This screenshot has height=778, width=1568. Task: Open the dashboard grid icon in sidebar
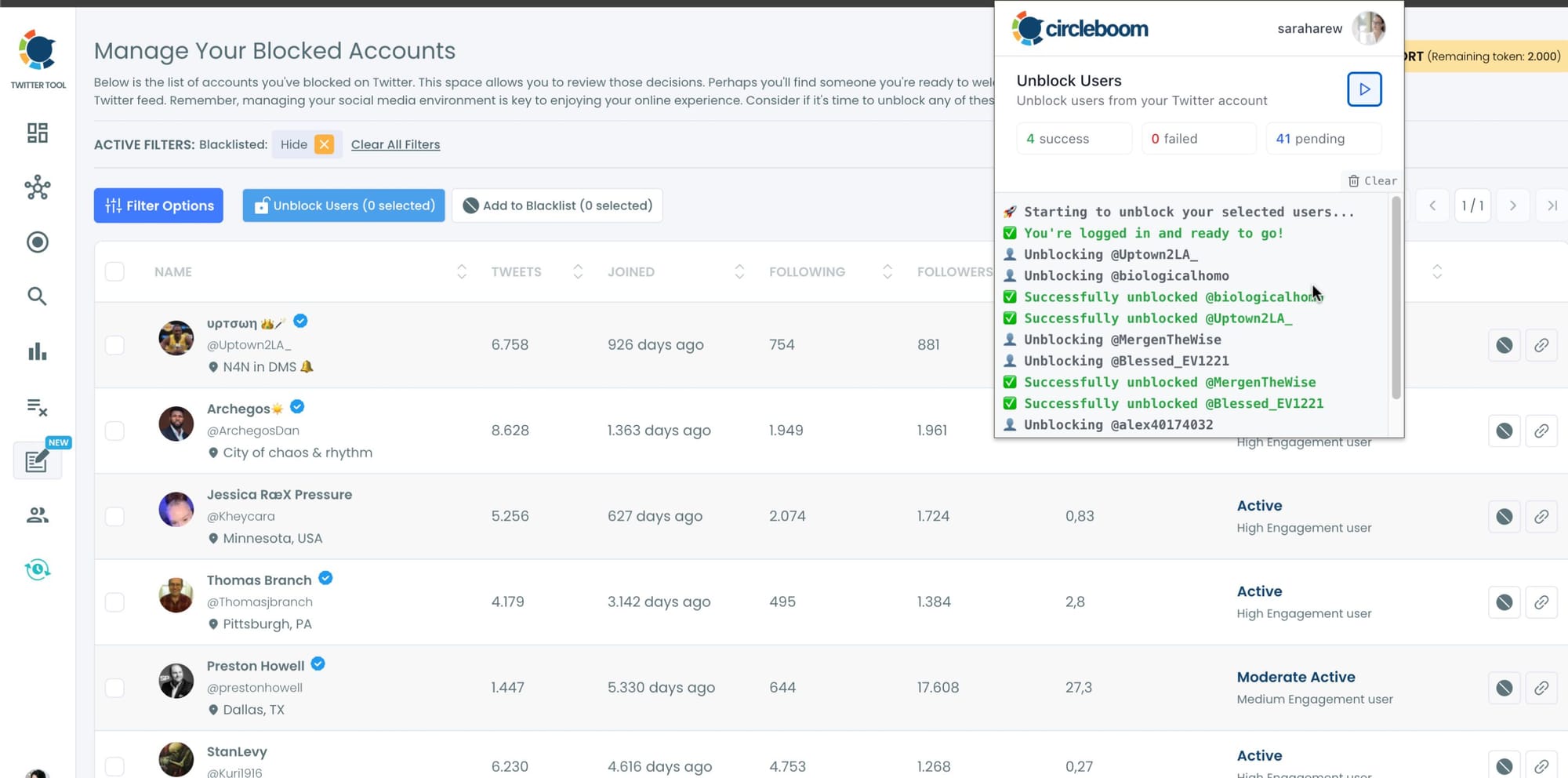click(37, 133)
